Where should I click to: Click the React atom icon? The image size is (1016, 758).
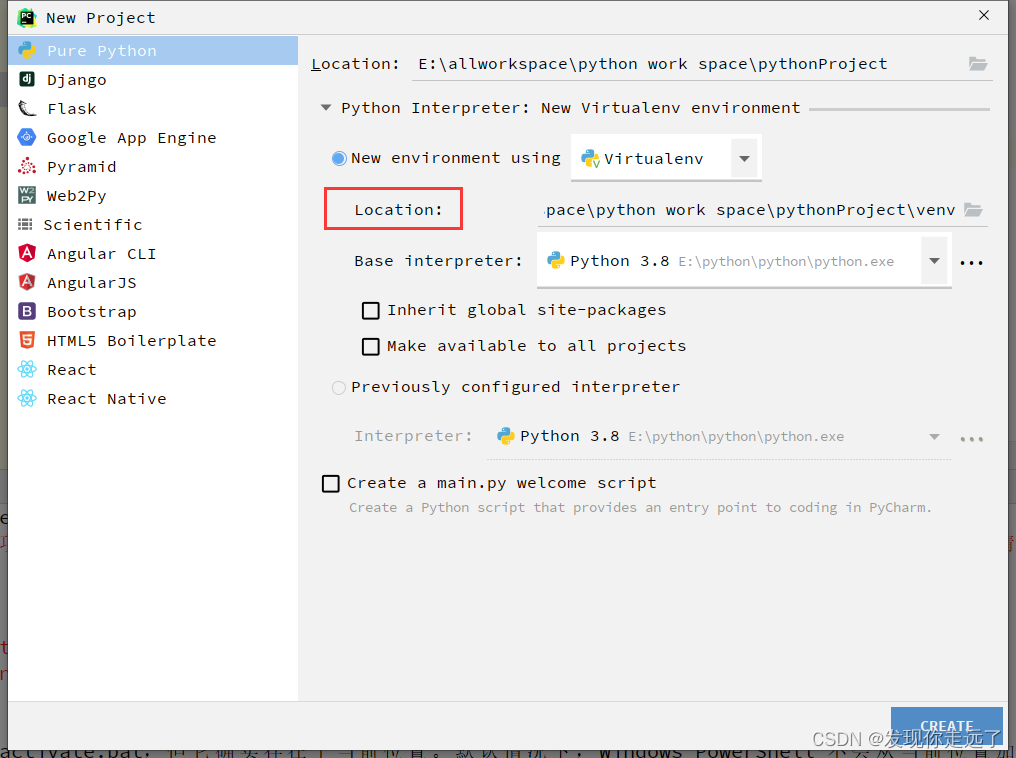(27, 369)
